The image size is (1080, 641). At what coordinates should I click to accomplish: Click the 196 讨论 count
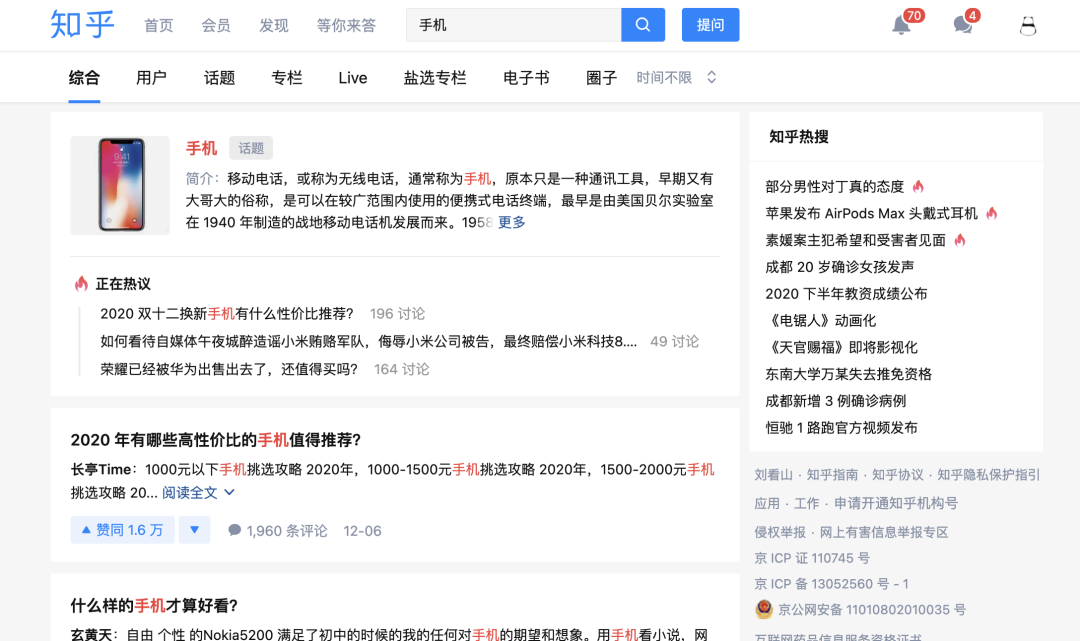[397, 314]
